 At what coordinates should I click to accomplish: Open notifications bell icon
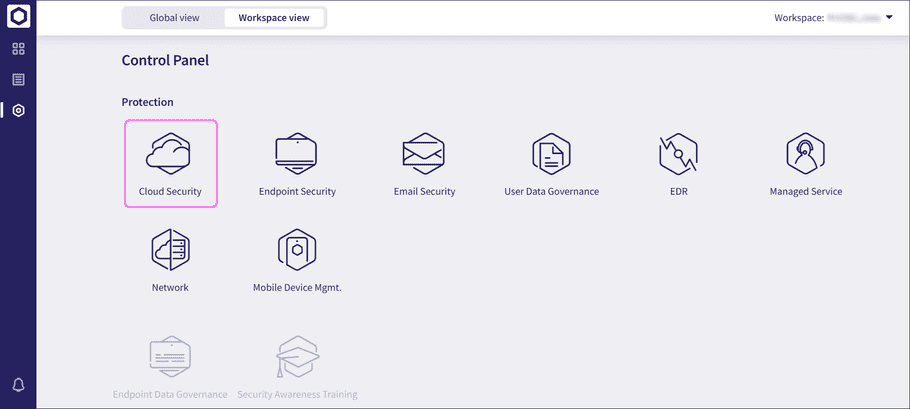(19, 385)
